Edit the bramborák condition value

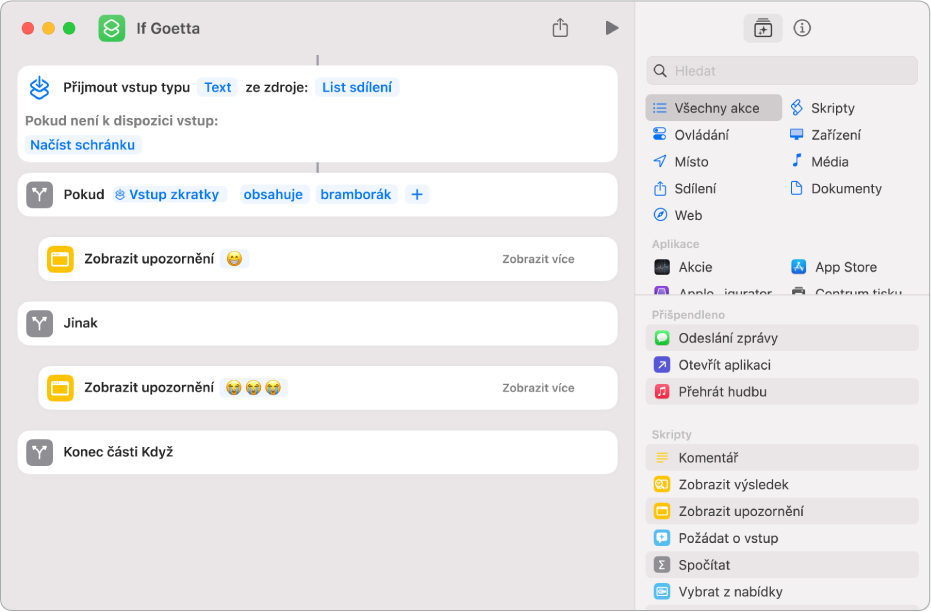pyautogui.click(x=356, y=195)
